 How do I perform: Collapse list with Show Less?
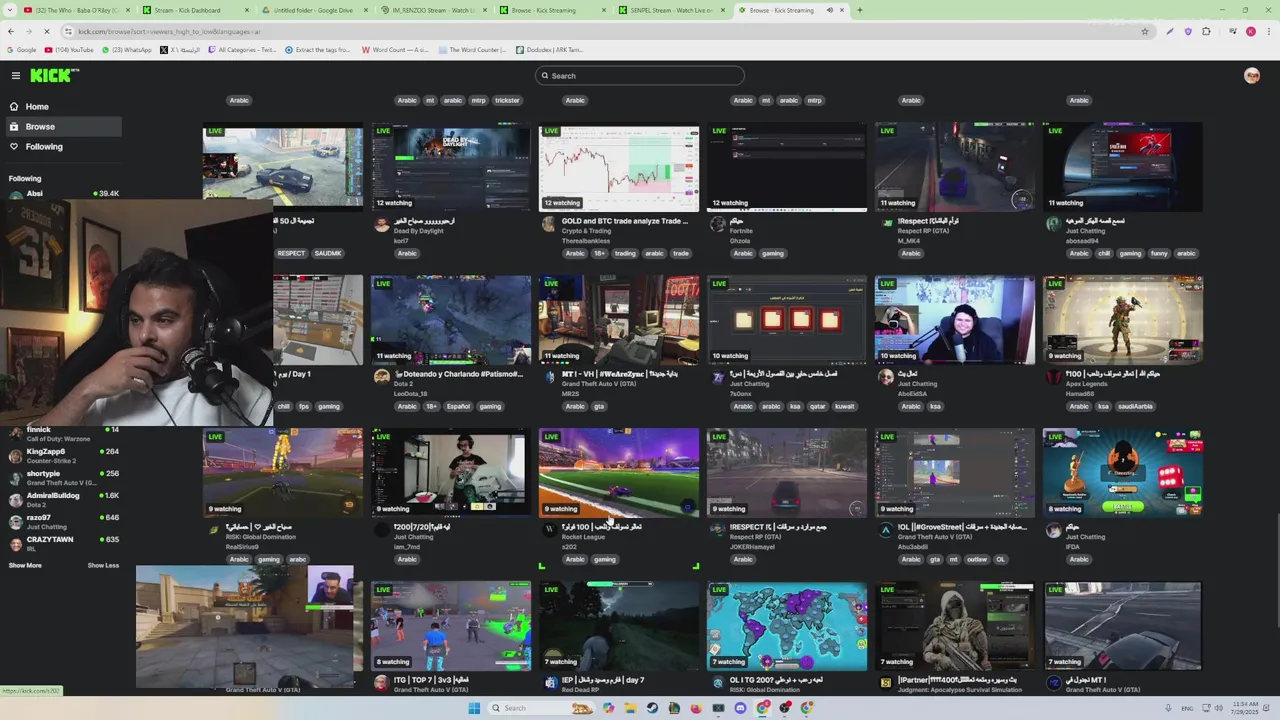pos(103,566)
